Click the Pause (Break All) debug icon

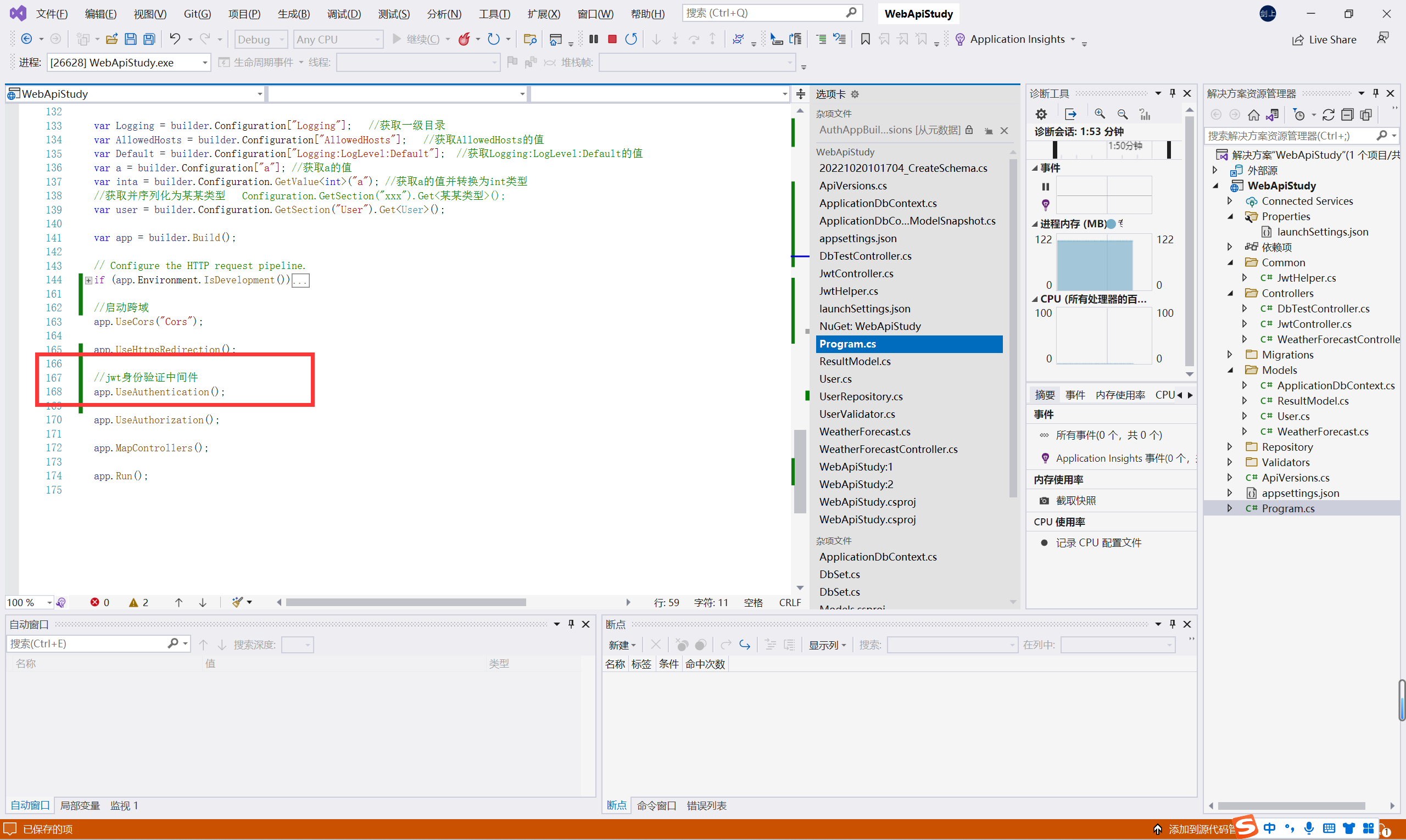593,39
